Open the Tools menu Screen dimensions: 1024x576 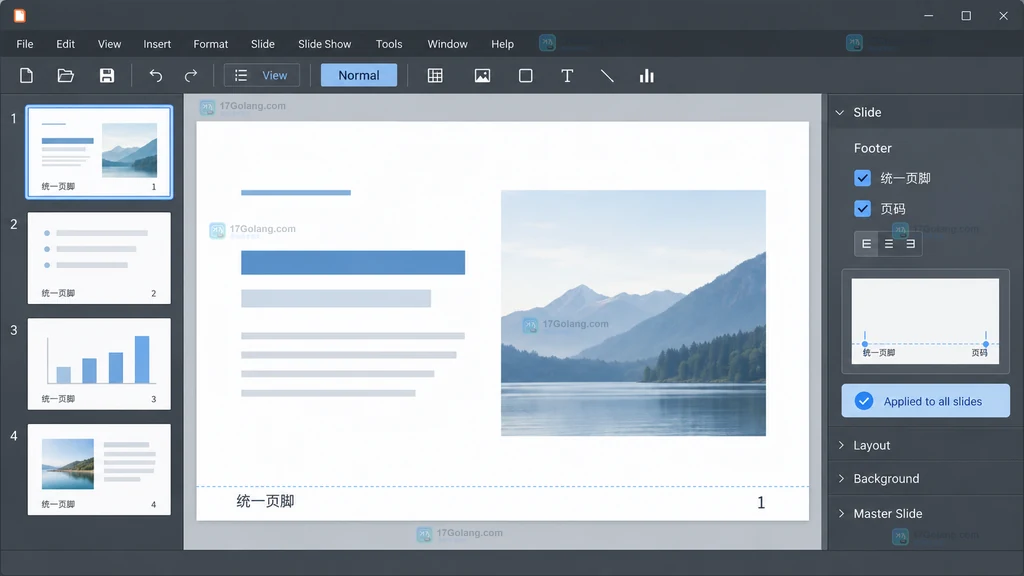pyautogui.click(x=389, y=44)
